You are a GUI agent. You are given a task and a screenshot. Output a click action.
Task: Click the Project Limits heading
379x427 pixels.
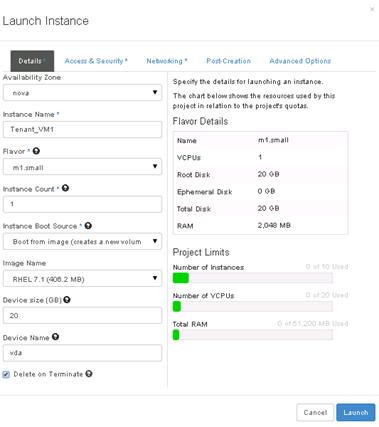coord(201,252)
